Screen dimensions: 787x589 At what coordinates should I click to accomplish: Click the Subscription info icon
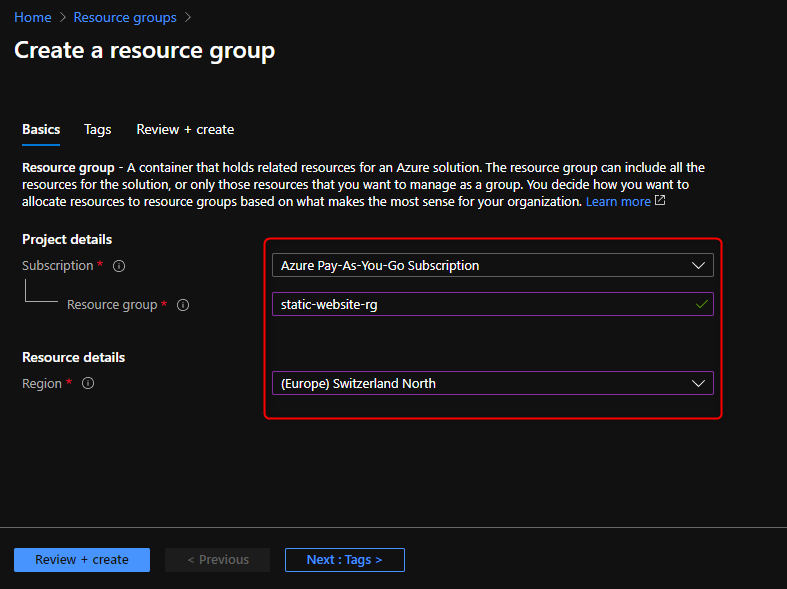(119, 266)
